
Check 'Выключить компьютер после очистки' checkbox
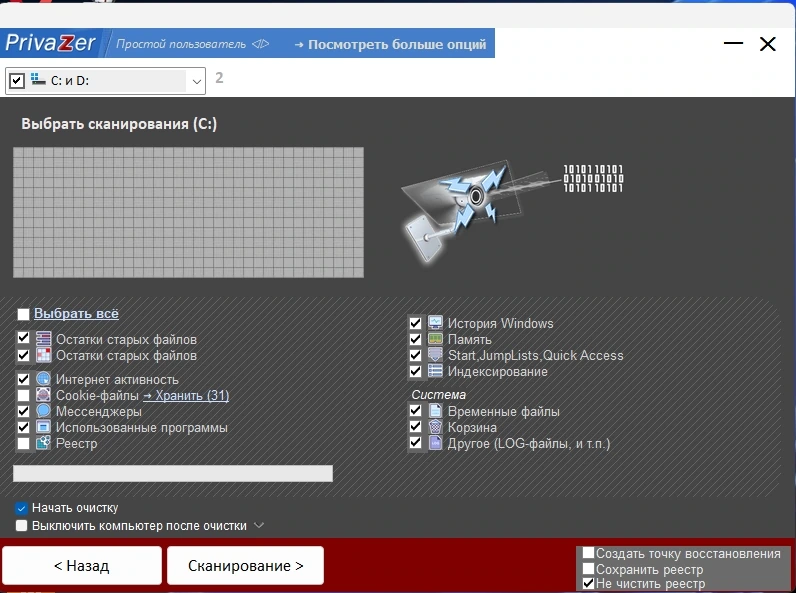coord(21,525)
